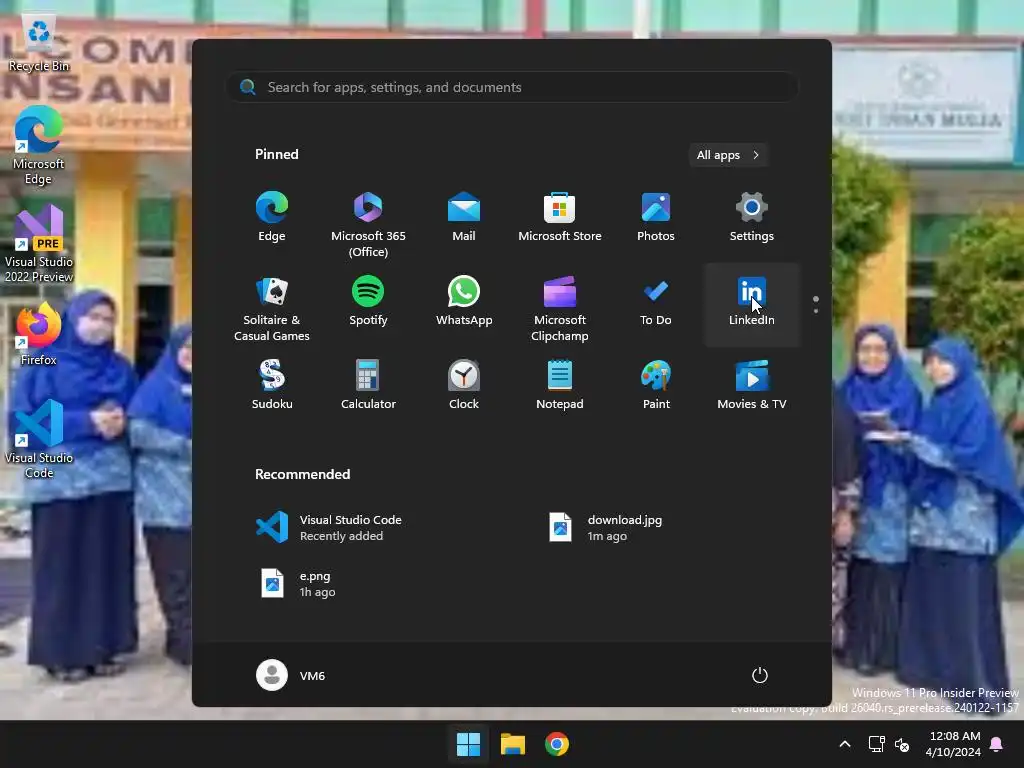The height and width of the screenshot is (768, 1024).
Task: Click the Windows Start button on taskbar
Action: click(x=468, y=744)
